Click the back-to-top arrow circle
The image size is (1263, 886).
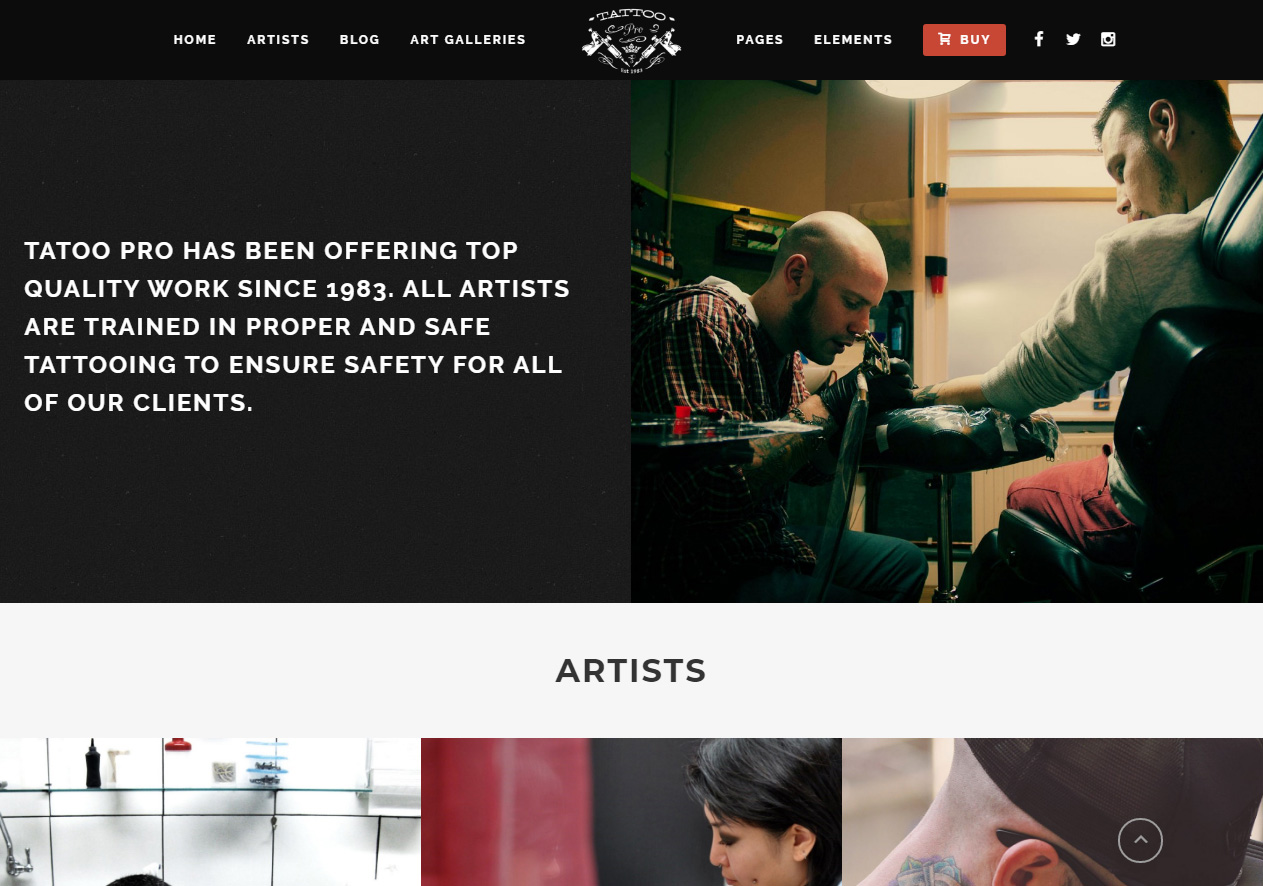(1140, 840)
